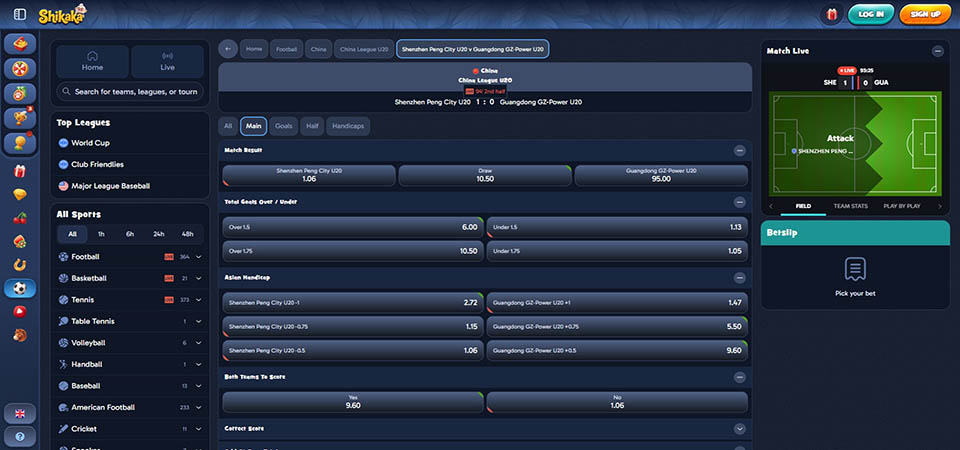Collapse the Match Live panel
Screen dimensions: 960x450
(x=938, y=51)
